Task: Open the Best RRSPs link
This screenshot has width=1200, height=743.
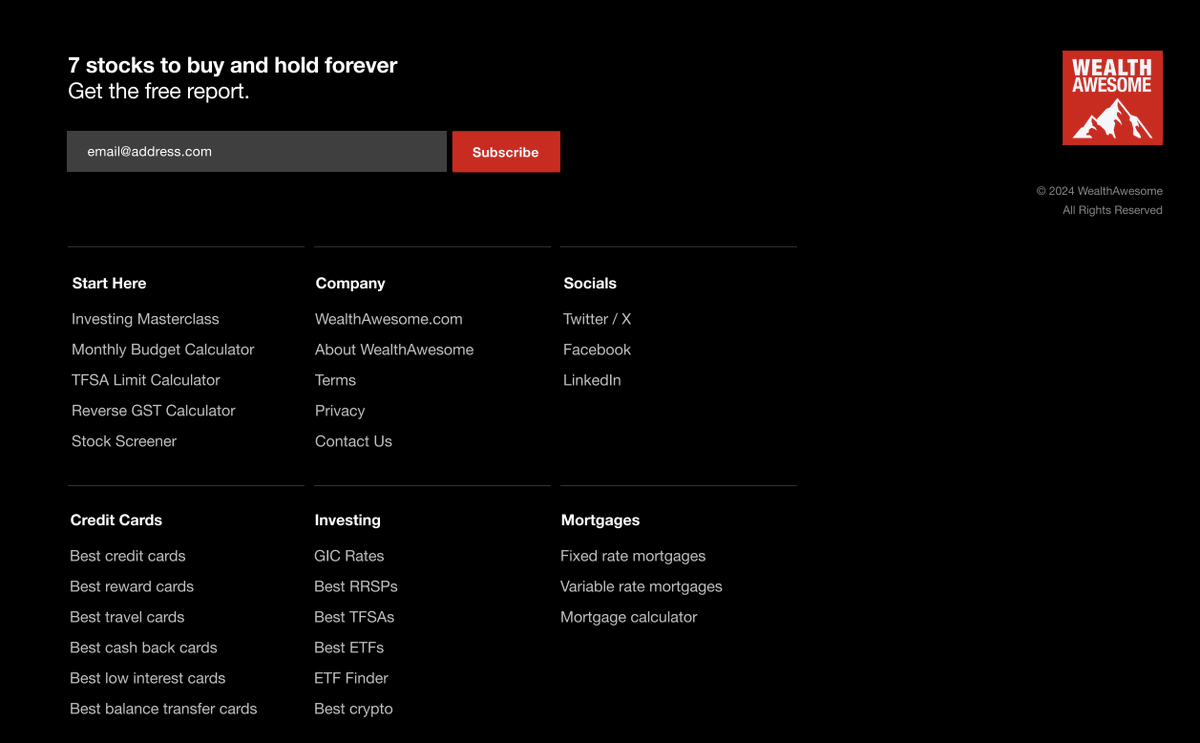Action: (x=356, y=587)
